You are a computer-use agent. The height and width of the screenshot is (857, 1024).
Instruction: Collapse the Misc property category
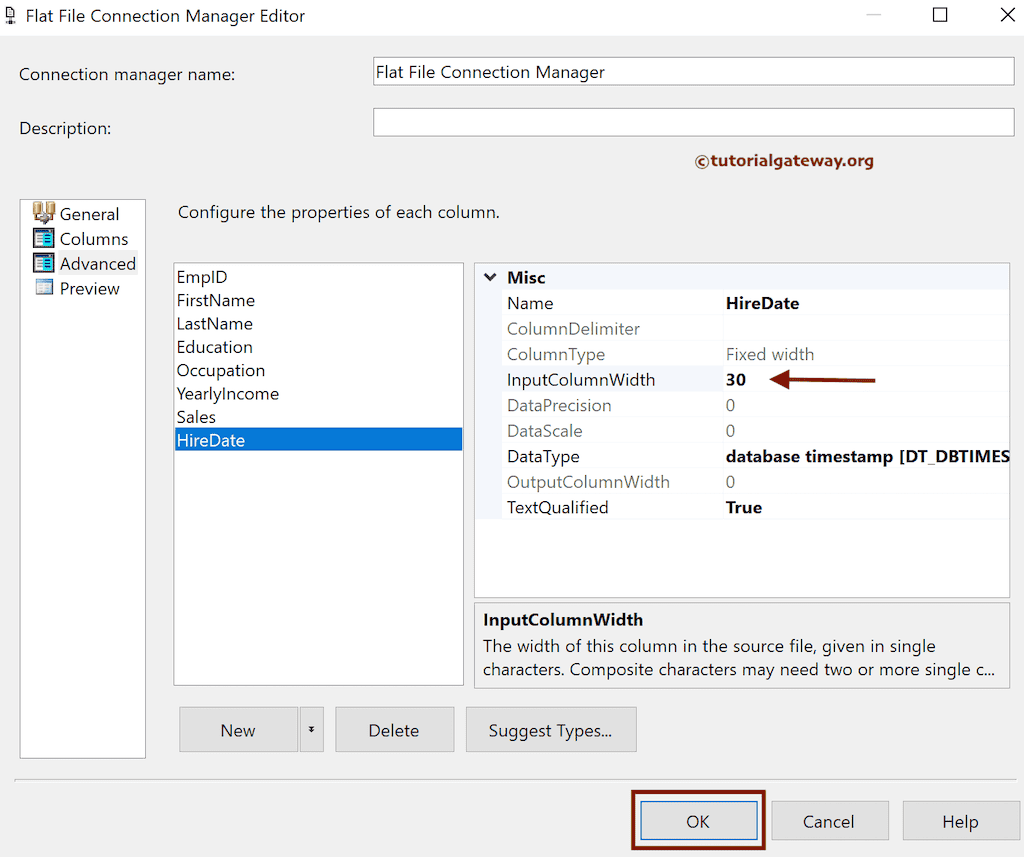click(489, 277)
